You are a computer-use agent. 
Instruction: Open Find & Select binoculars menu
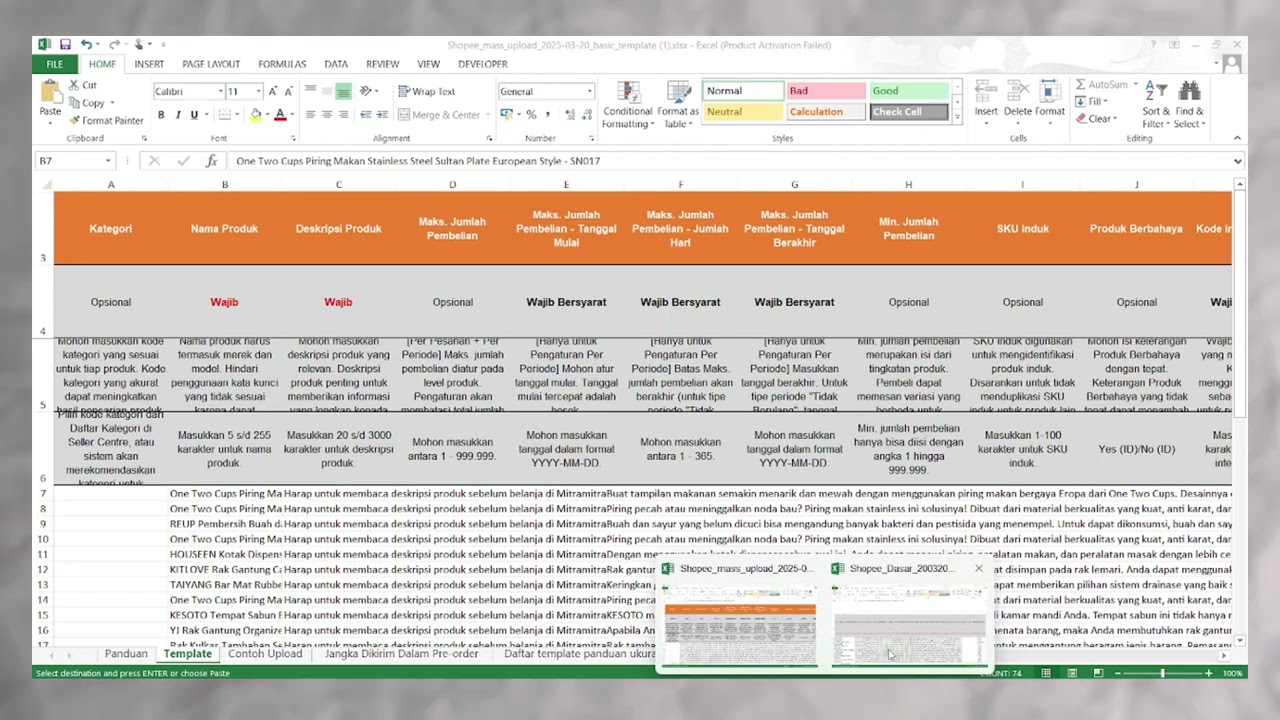1190,104
